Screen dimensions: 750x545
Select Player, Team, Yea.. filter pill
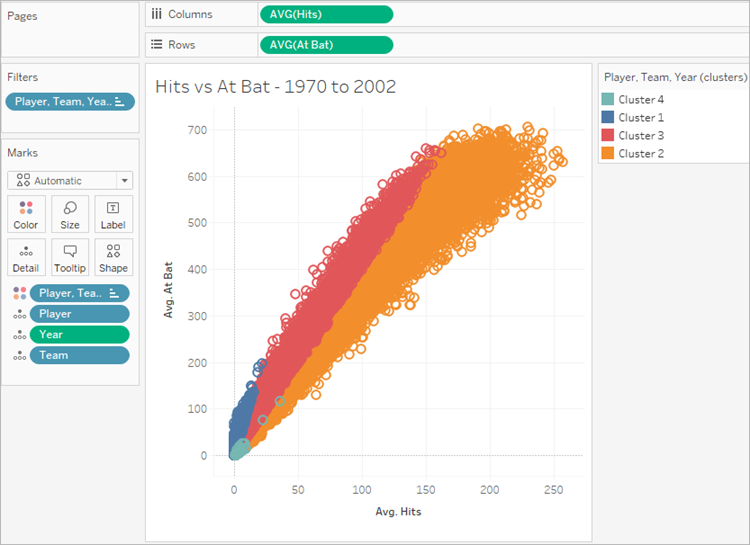coord(70,102)
